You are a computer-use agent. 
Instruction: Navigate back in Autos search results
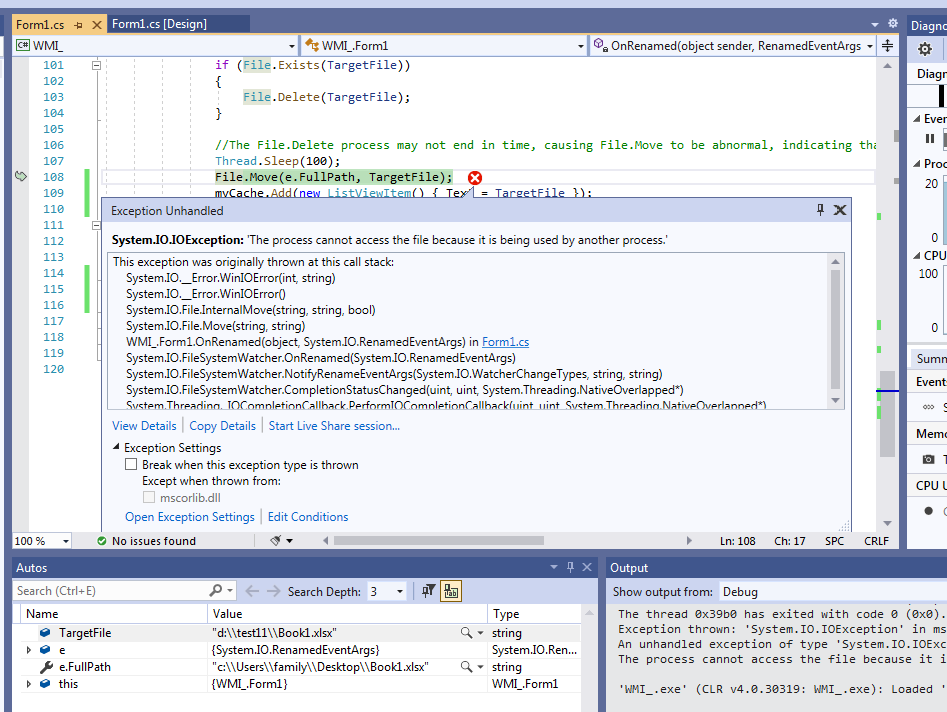(x=252, y=591)
